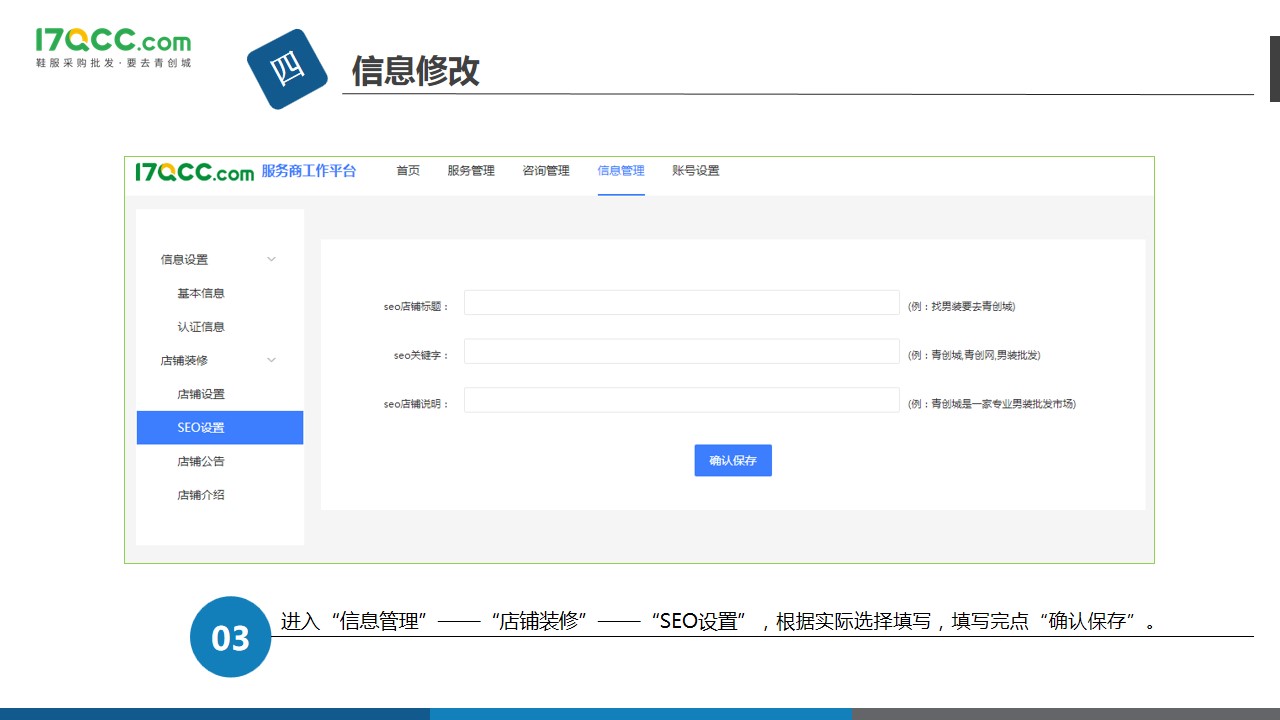This screenshot has width=1280, height=720.
Task: Collapse the 信息设置 section chevron
Action: (271, 259)
